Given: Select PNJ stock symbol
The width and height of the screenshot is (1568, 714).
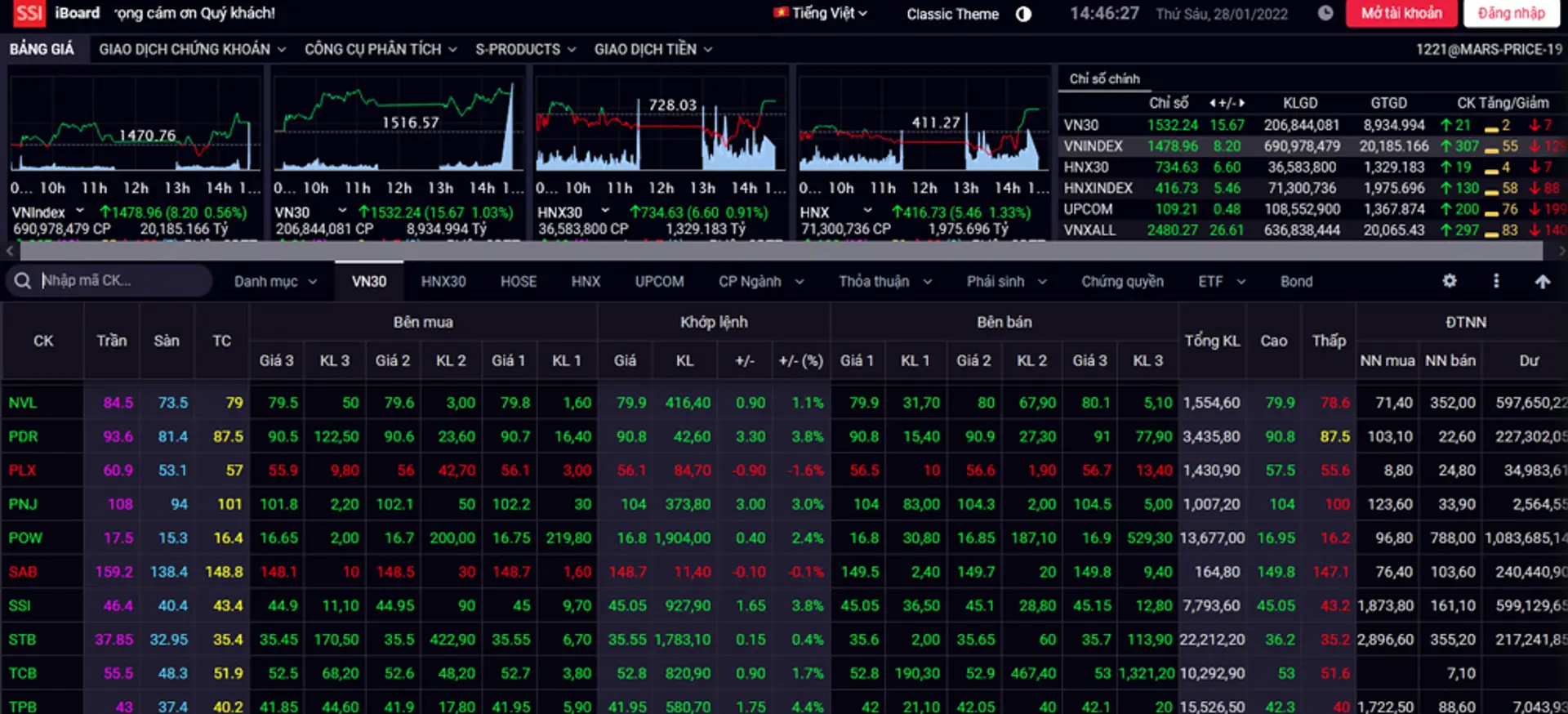Looking at the screenshot, I should (x=23, y=504).
